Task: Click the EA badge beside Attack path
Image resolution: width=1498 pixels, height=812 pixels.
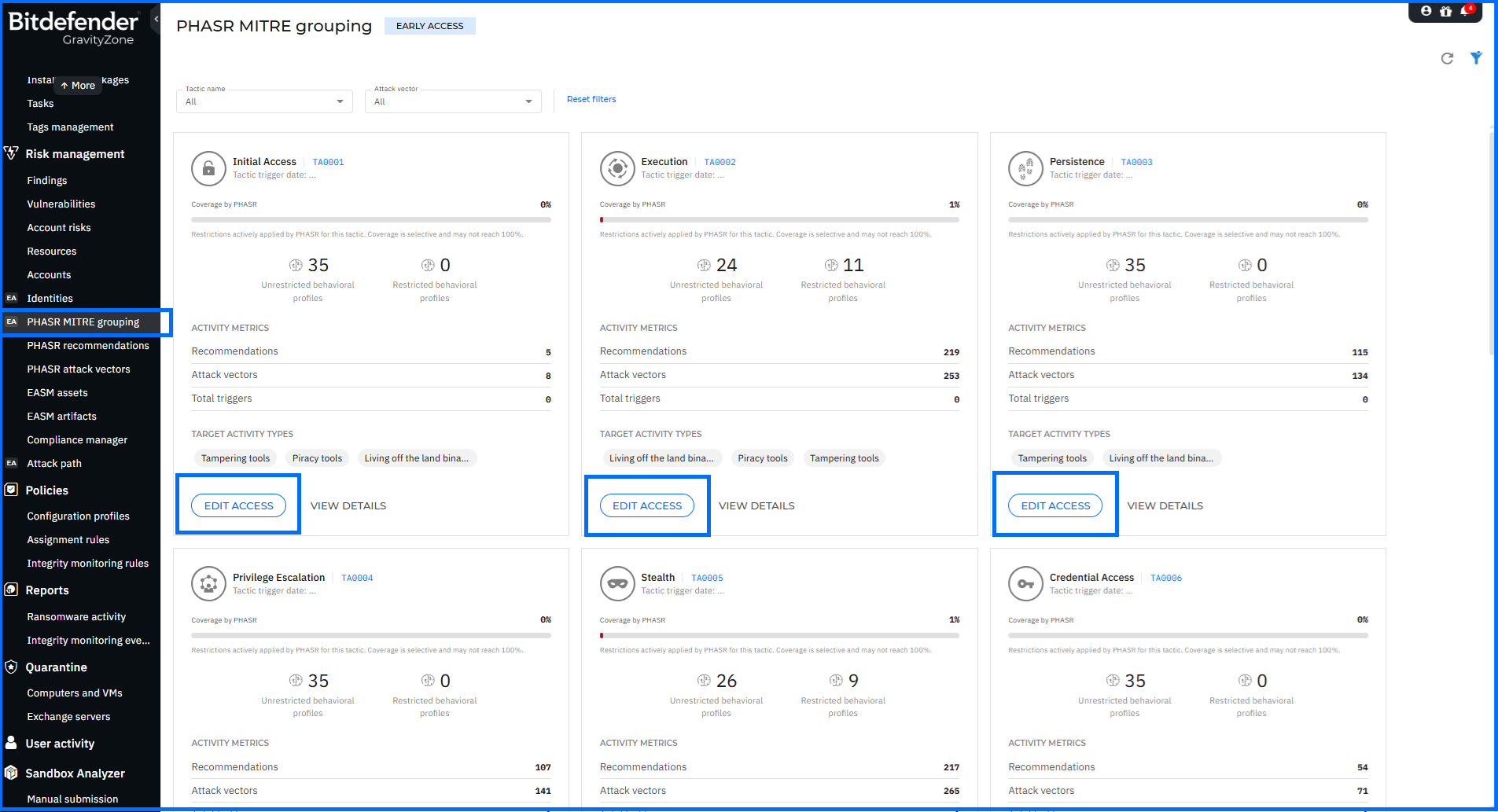Action: coord(12,463)
